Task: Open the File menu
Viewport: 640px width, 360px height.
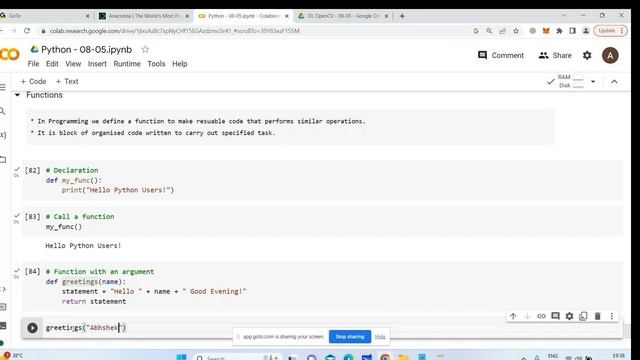Action: (33, 64)
